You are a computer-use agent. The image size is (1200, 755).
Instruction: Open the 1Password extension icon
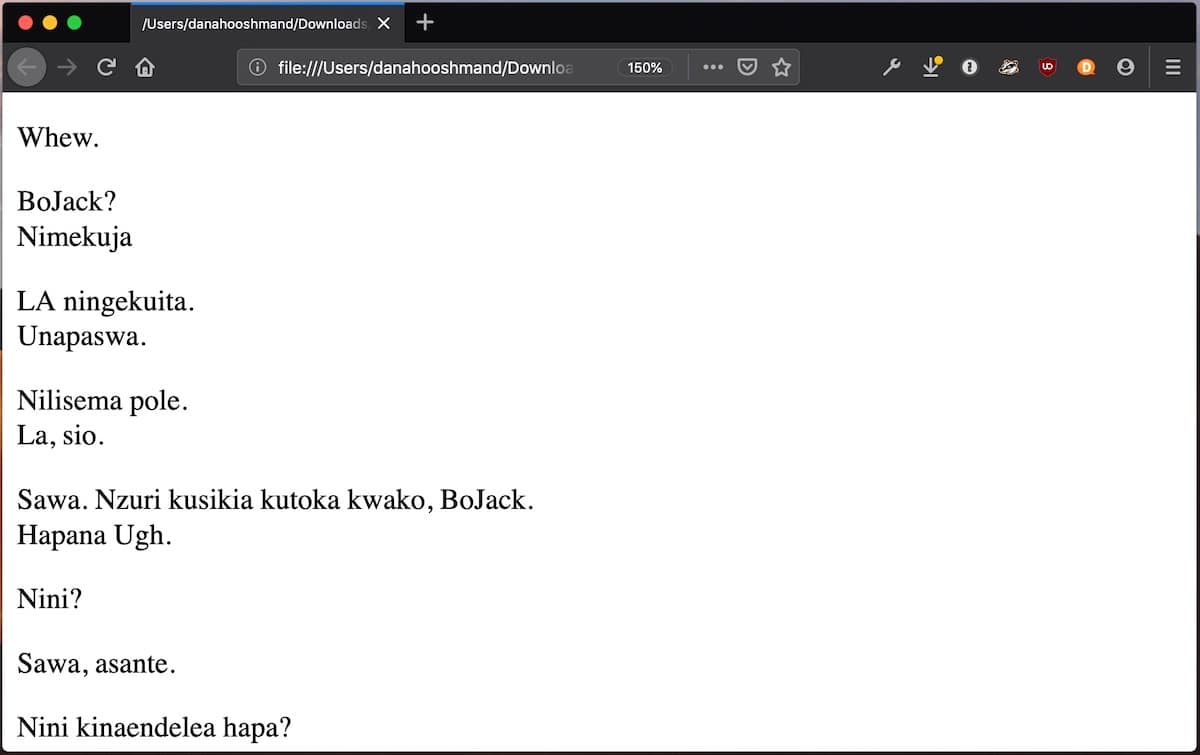coord(969,67)
